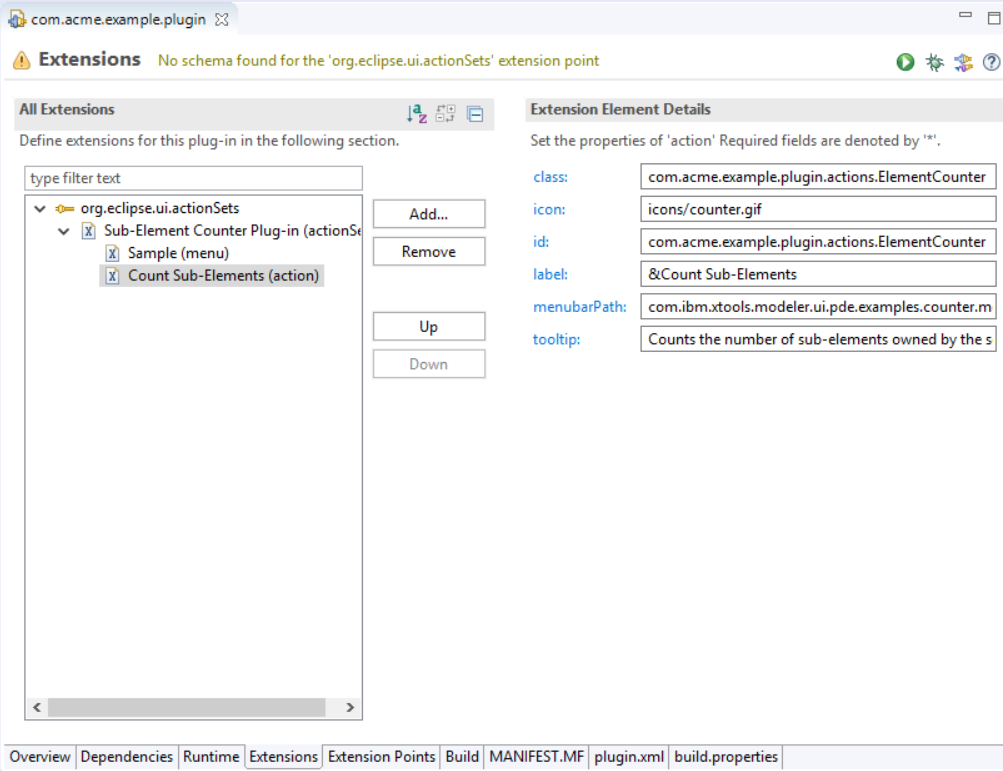1003x771 pixels.
Task: Go to the Extension Points tab
Action: (381, 757)
